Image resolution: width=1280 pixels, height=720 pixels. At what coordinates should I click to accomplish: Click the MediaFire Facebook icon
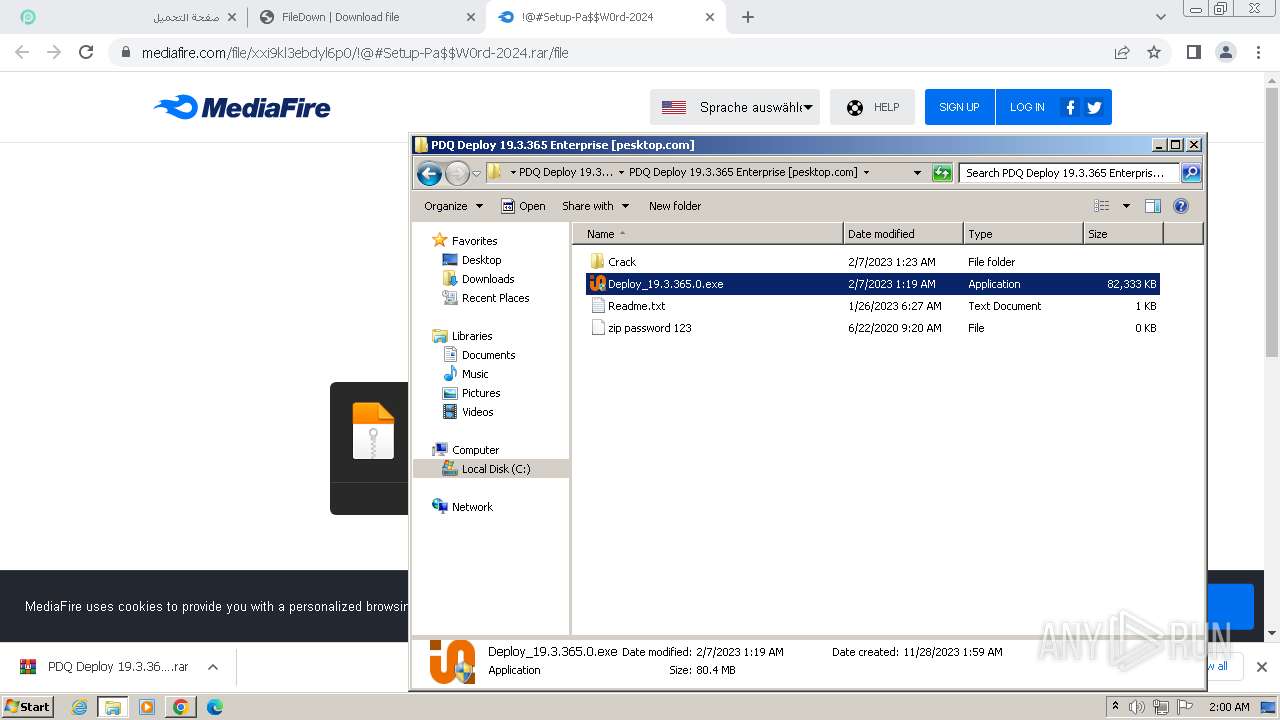point(1070,107)
